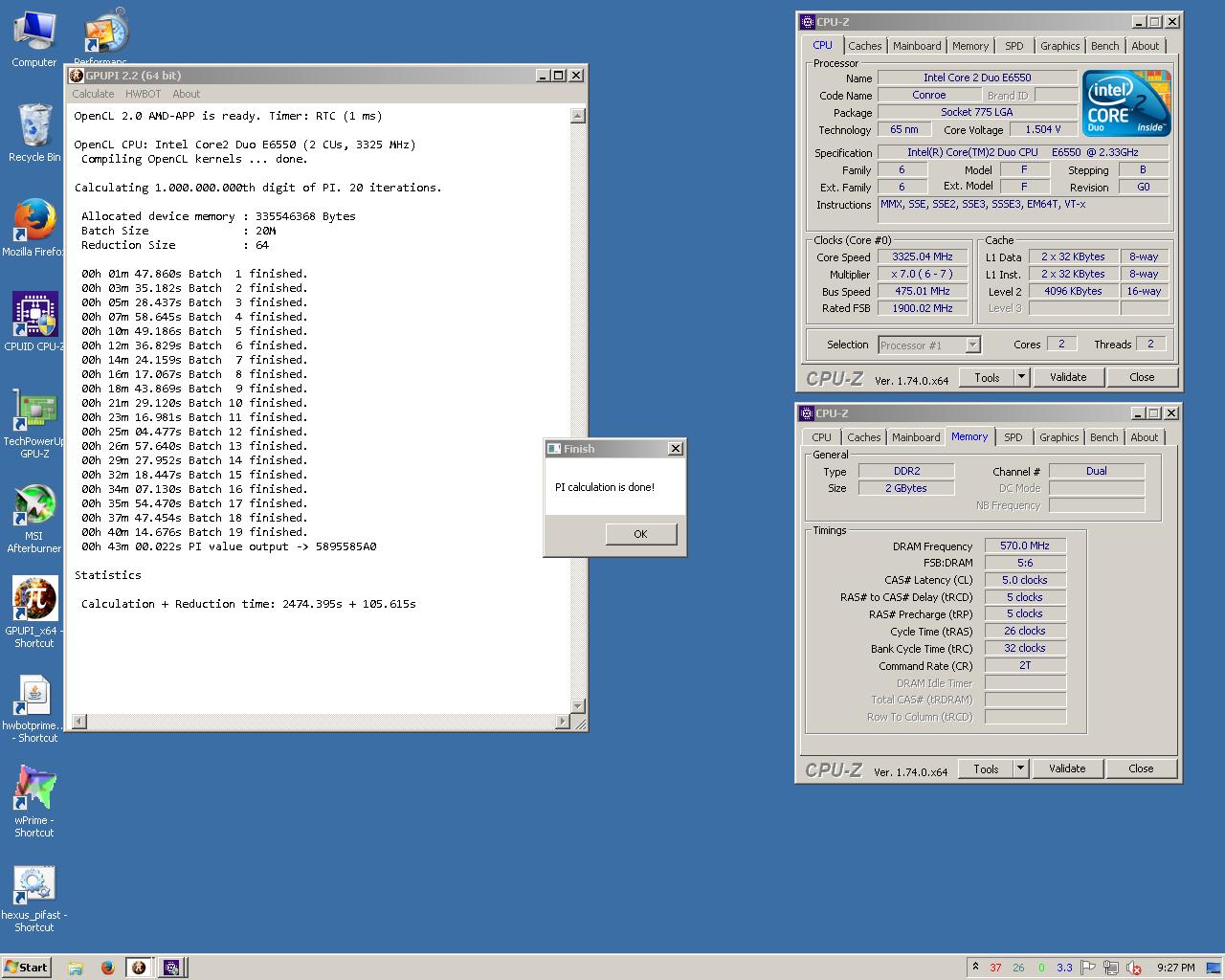Click the GPUPI title bar icon
Screen dimensions: 1225x980
point(78,76)
